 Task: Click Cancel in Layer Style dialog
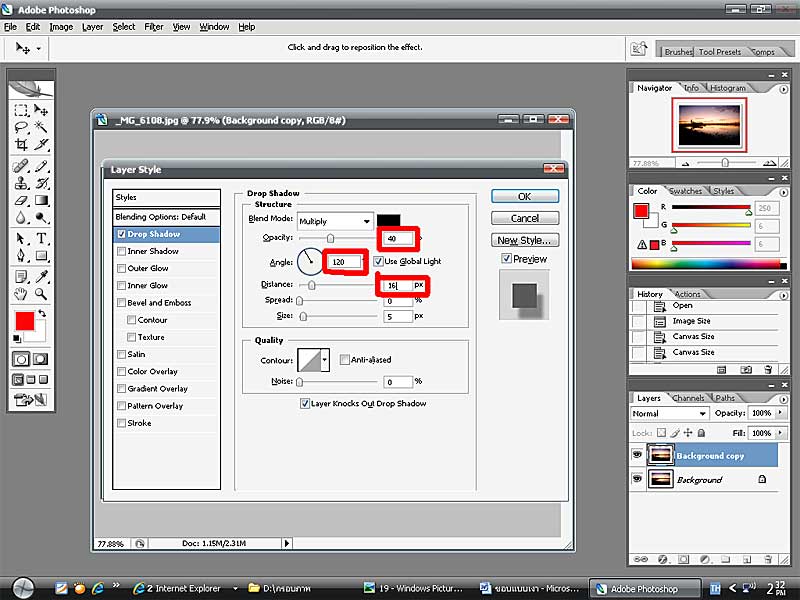click(525, 218)
